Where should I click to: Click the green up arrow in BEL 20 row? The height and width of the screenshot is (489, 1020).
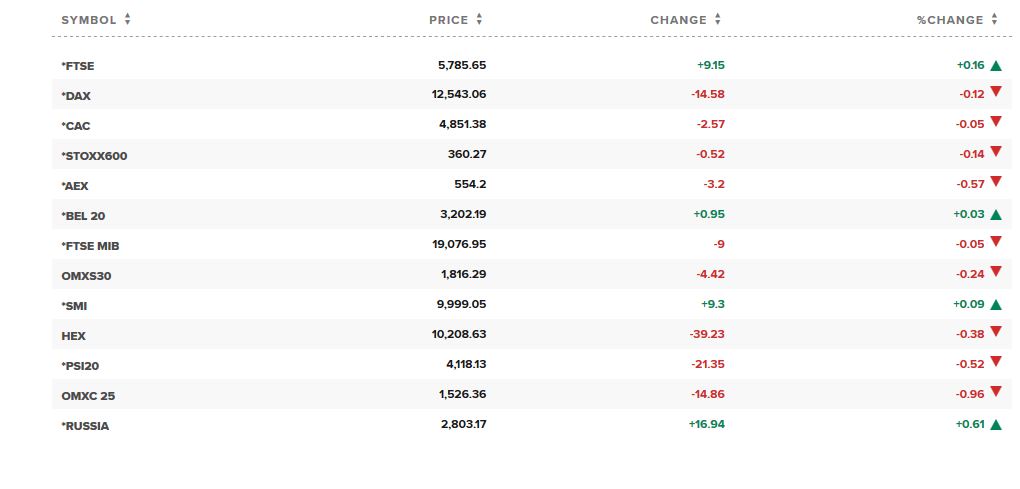tap(996, 215)
